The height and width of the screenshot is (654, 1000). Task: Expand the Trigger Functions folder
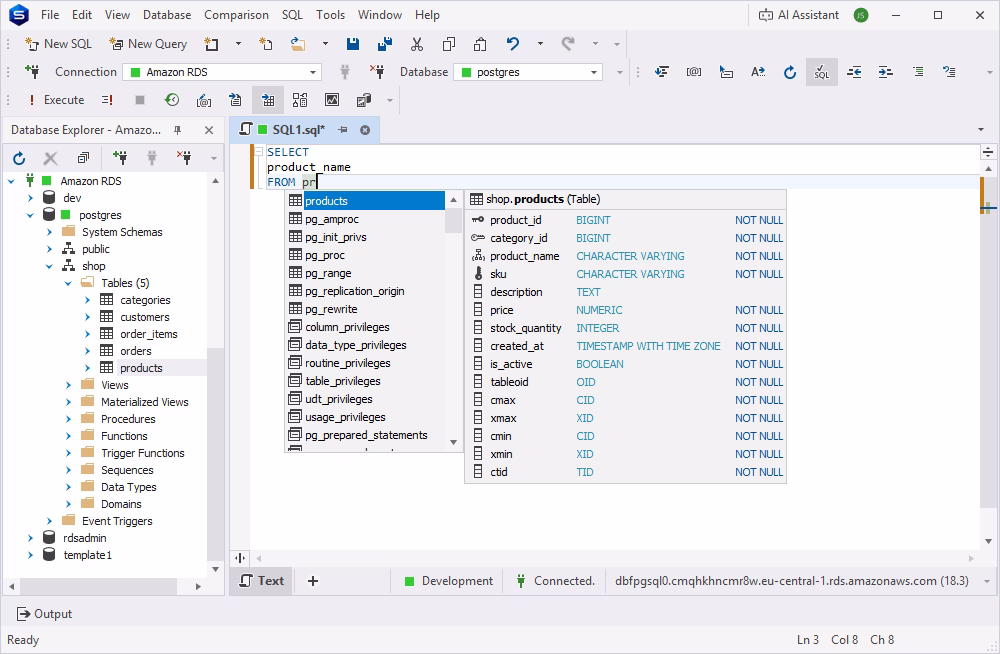[x=68, y=453]
